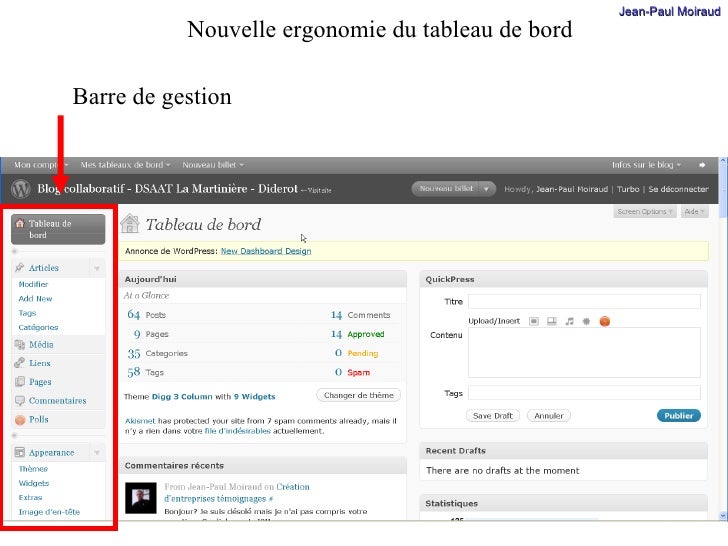Open the file d'indésirables link
728x546 pixels.
click(x=238, y=431)
